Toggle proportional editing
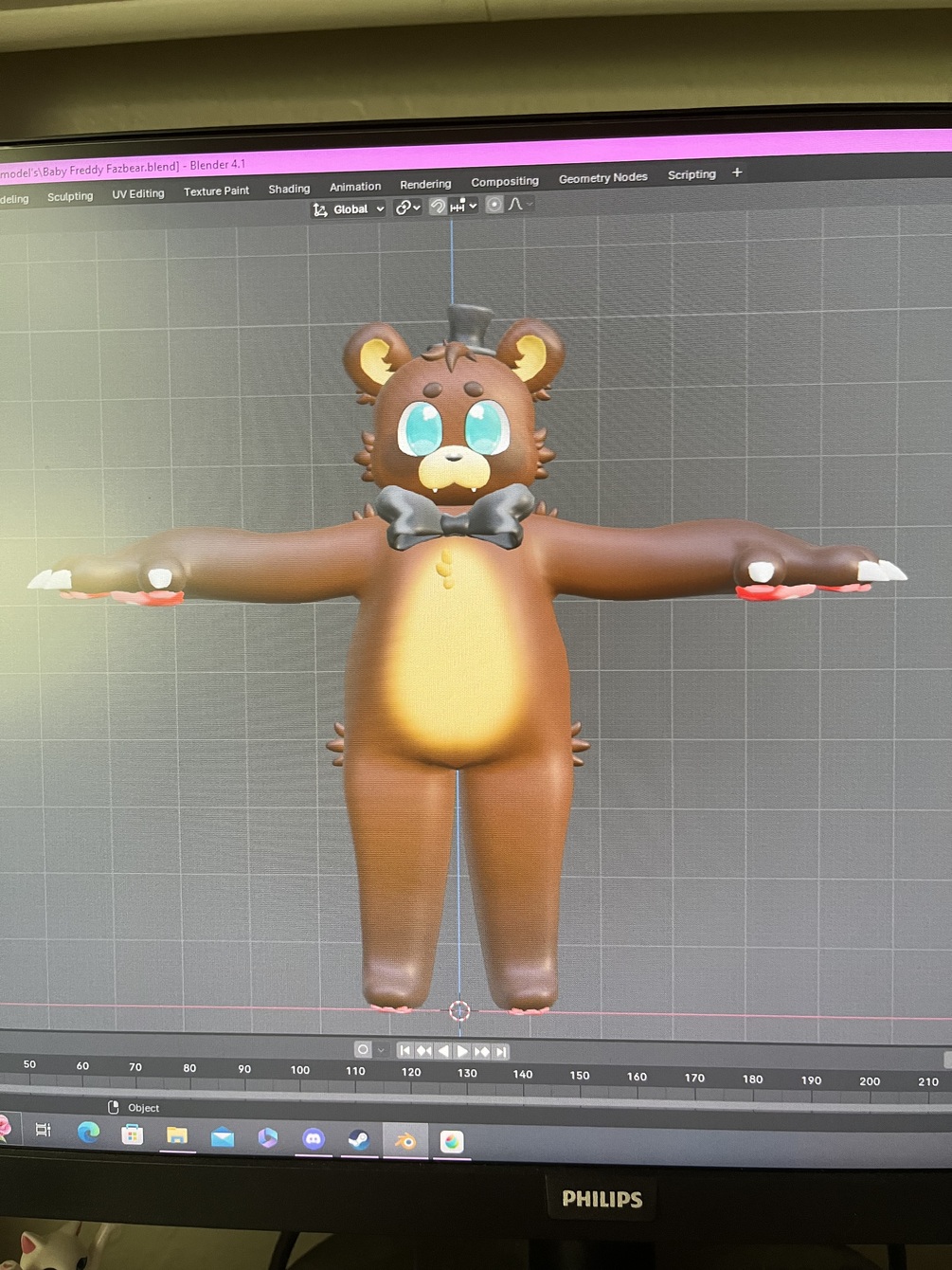Image resolution: width=952 pixels, height=1270 pixels. click(494, 205)
